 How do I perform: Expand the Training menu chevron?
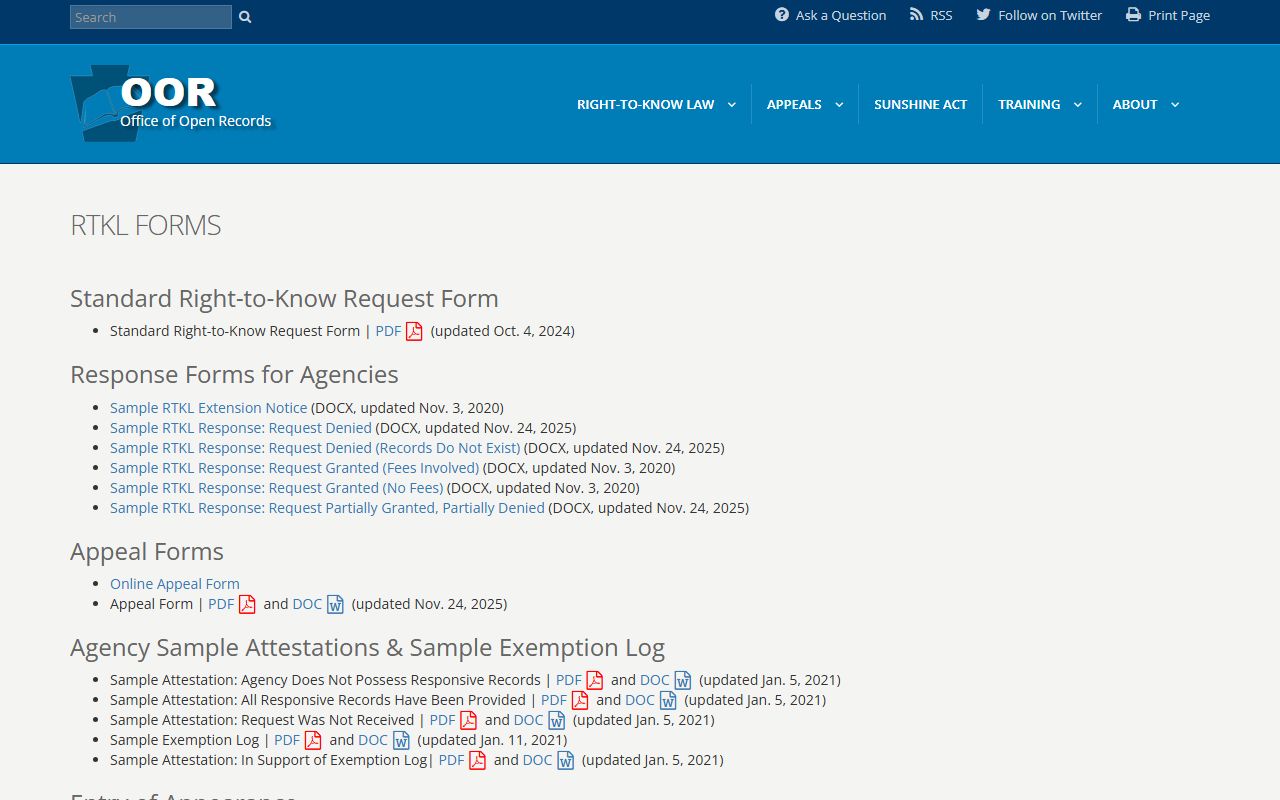[x=1077, y=105]
